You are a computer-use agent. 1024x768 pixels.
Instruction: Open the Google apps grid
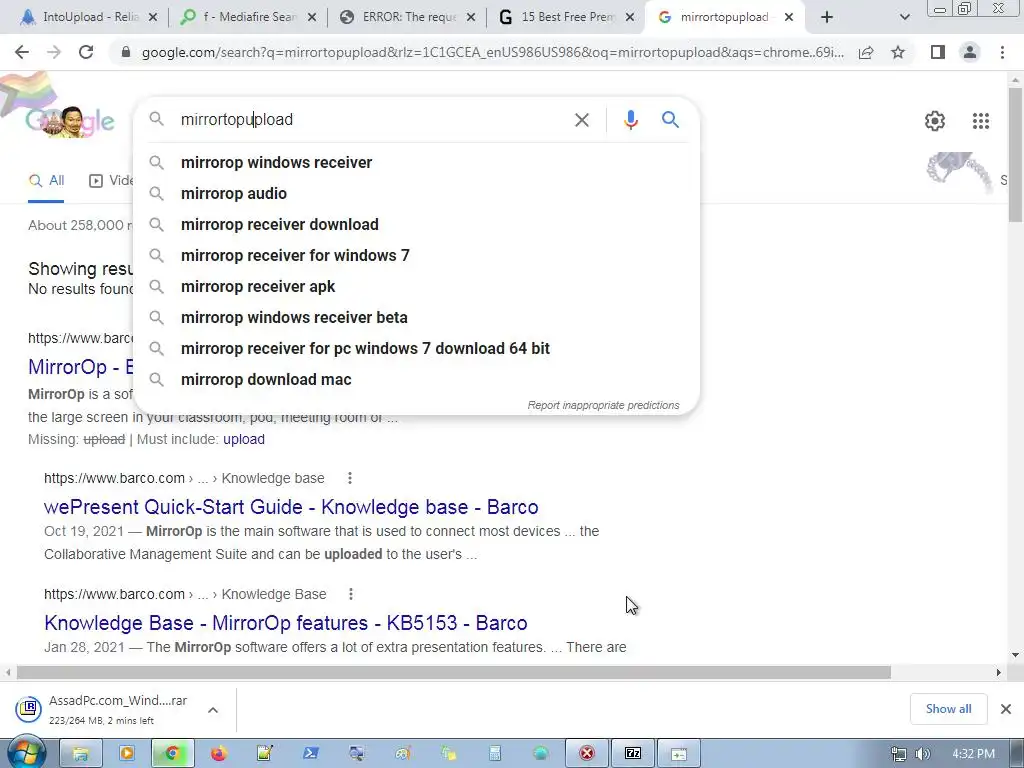(x=980, y=121)
